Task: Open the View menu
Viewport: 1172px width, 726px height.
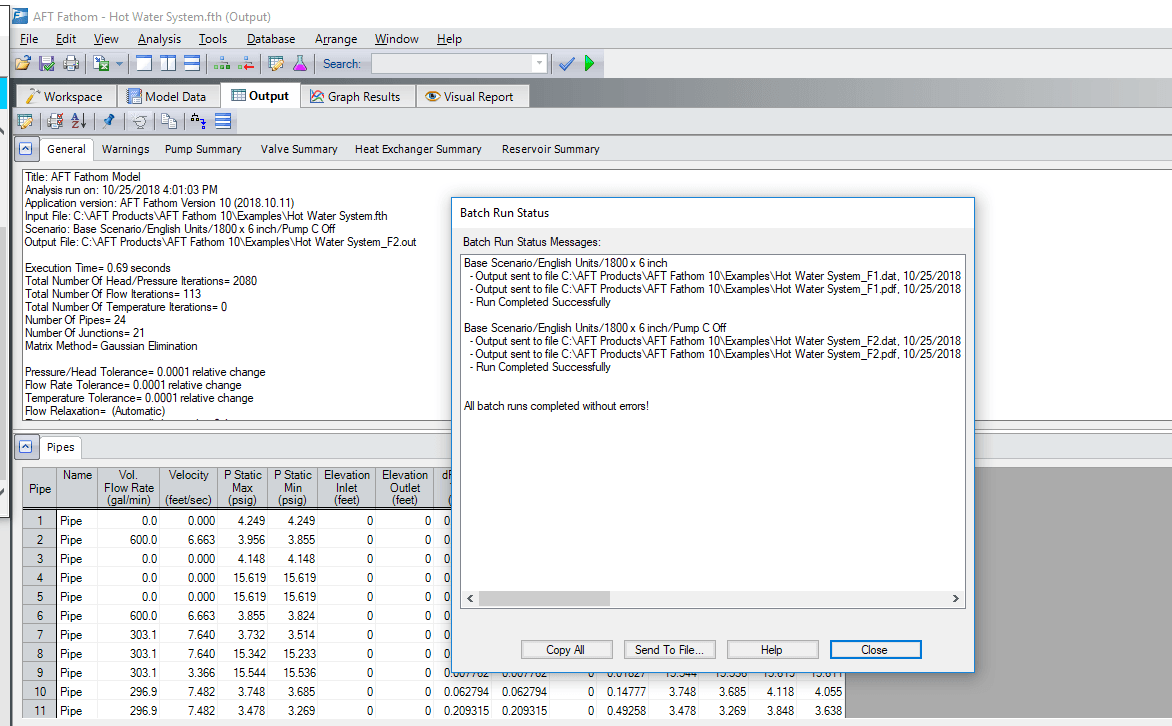Action: pos(106,39)
